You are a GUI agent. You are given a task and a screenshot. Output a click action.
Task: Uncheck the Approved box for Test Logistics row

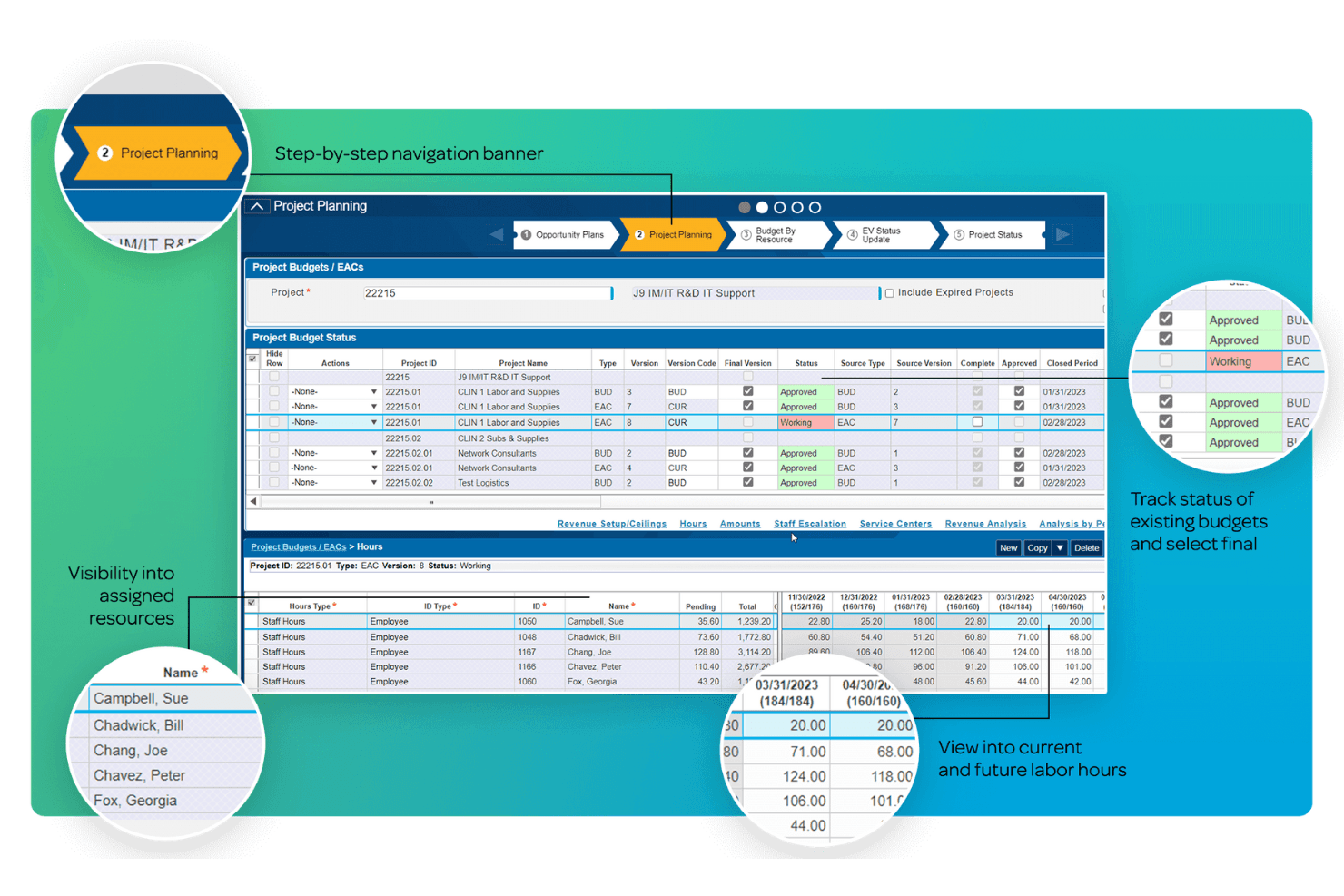tap(1019, 482)
